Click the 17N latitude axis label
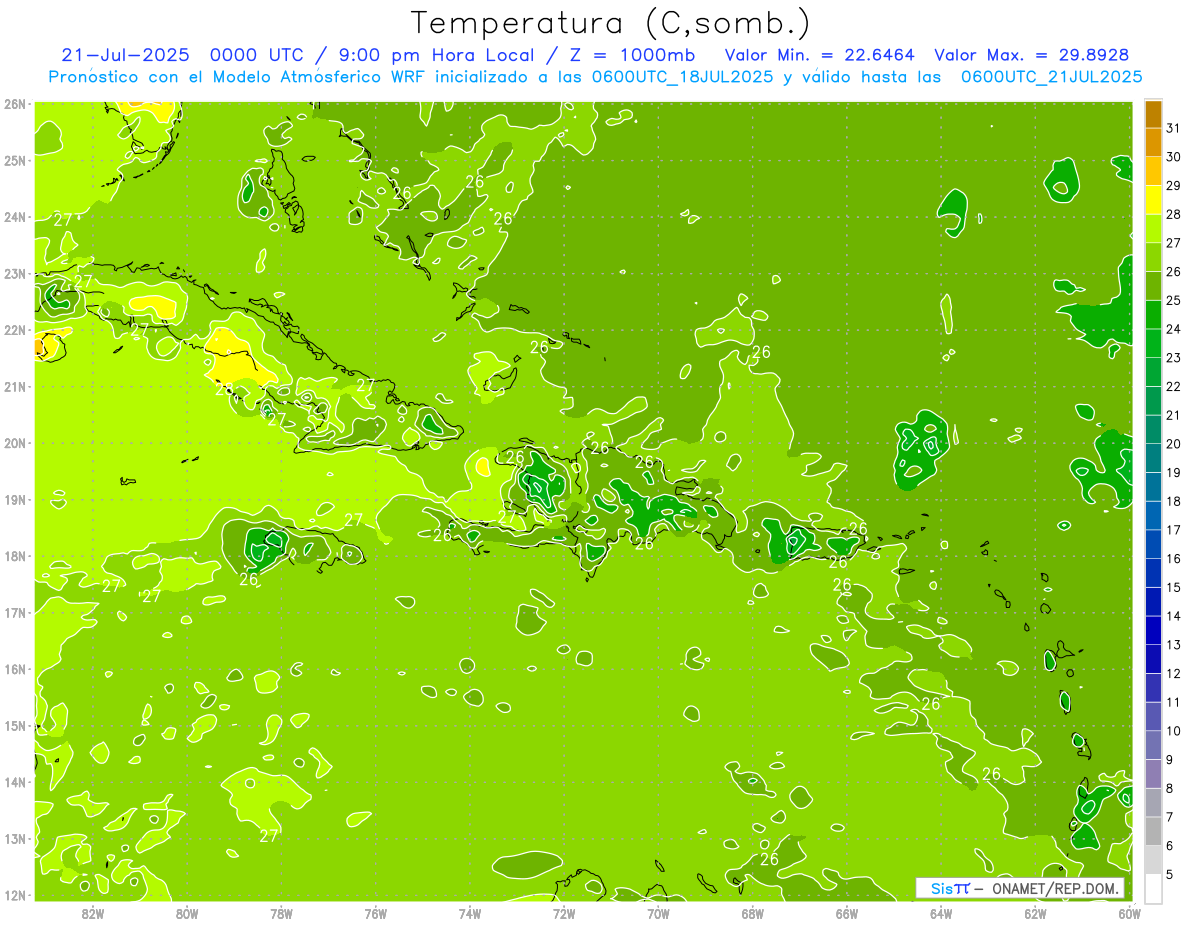The height and width of the screenshot is (927, 1200). (x=14, y=612)
